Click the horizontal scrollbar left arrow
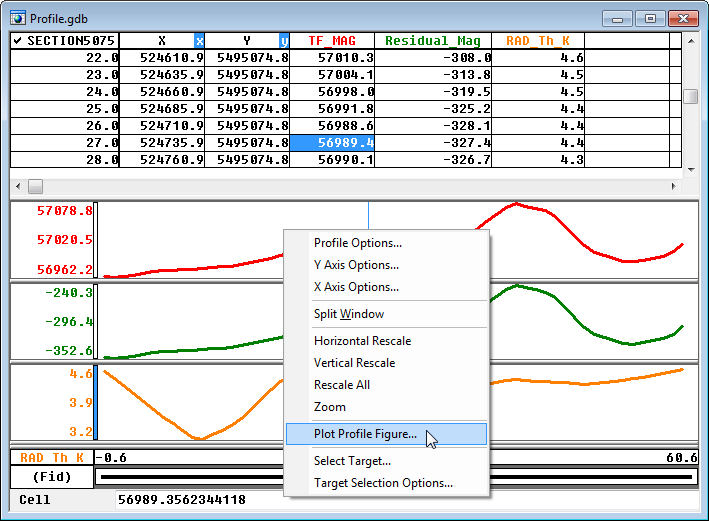This screenshot has height=521, width=709. (18, 186)
